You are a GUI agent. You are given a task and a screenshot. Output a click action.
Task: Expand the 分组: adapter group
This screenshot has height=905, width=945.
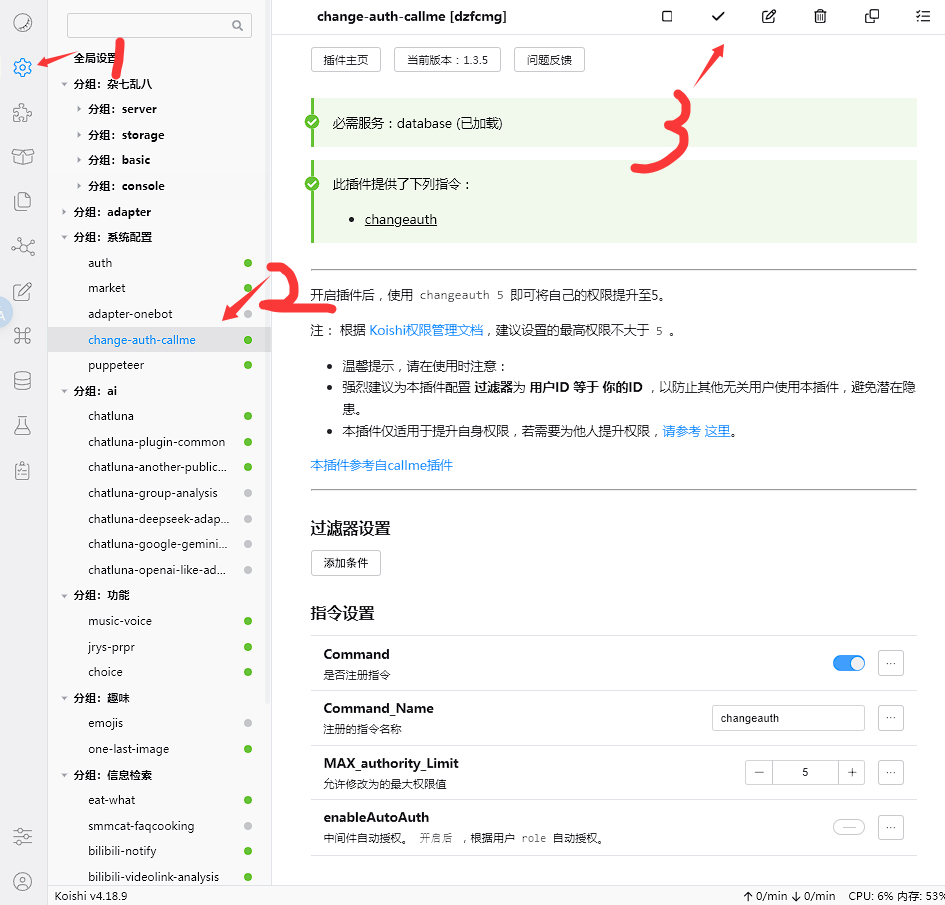coord(64,212)
